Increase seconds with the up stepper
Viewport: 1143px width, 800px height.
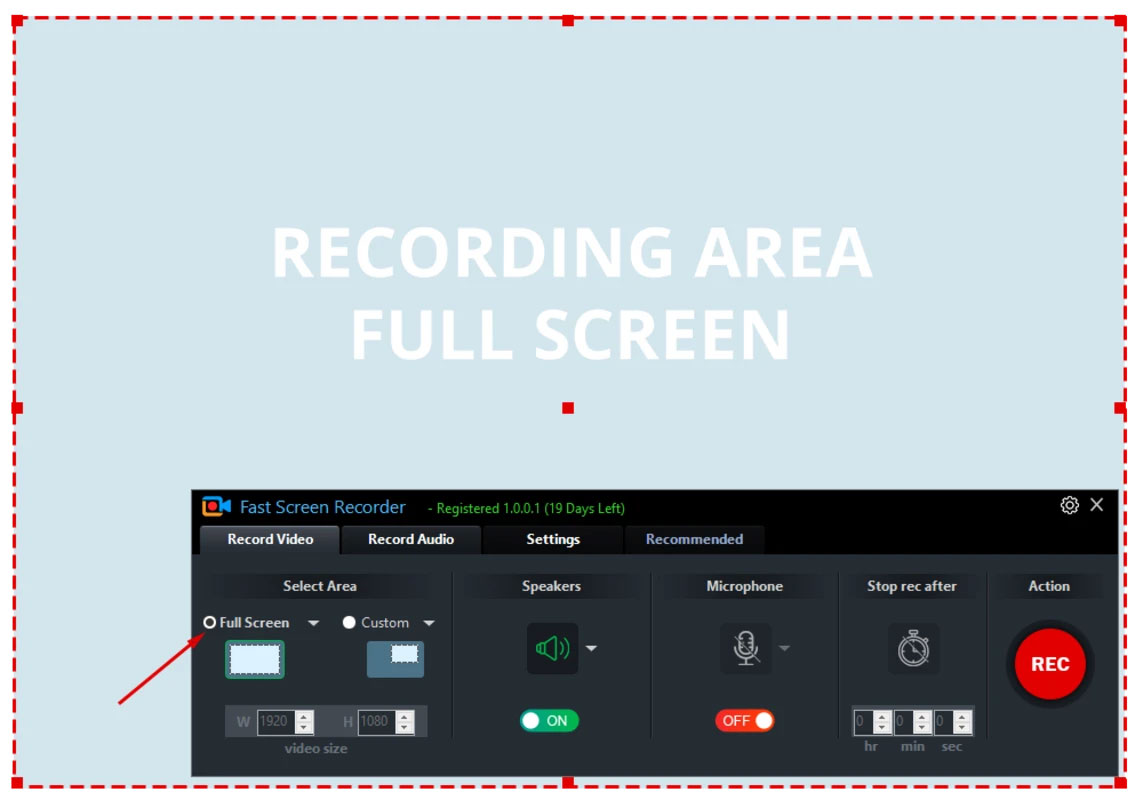coord(962,716)
